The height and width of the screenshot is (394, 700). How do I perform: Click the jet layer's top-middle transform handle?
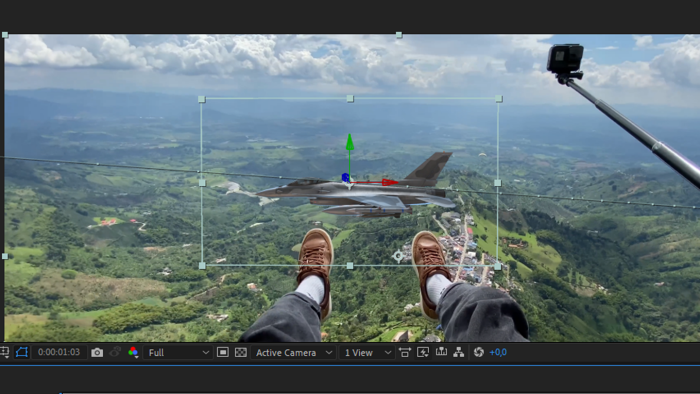350,98
